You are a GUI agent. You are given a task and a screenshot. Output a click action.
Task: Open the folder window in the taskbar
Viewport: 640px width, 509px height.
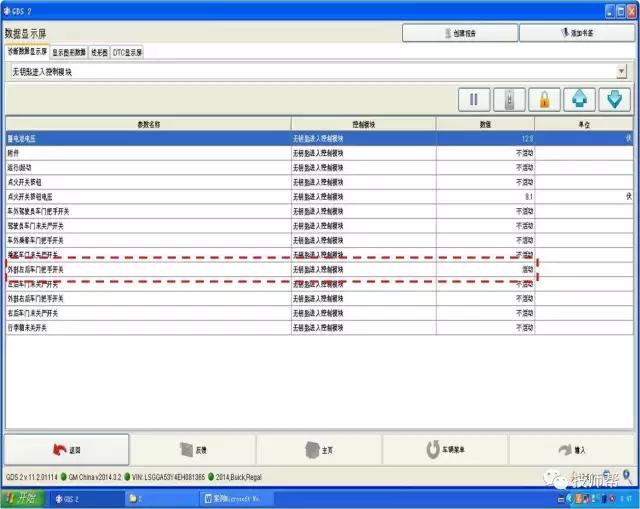(162, 499)
